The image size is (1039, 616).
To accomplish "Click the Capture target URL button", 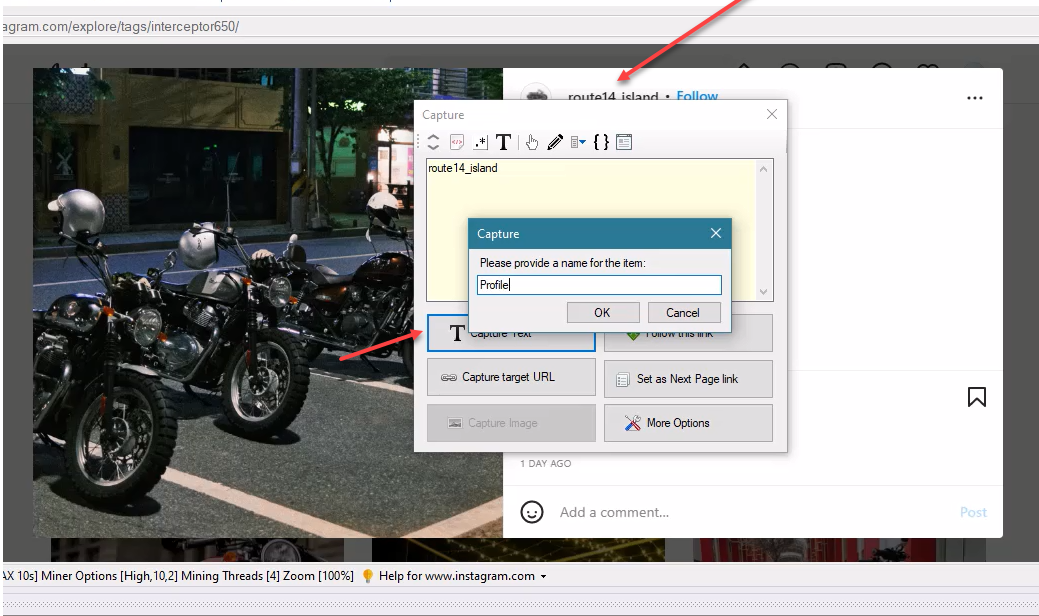I will pyautogui.click(x=511, y=378).
